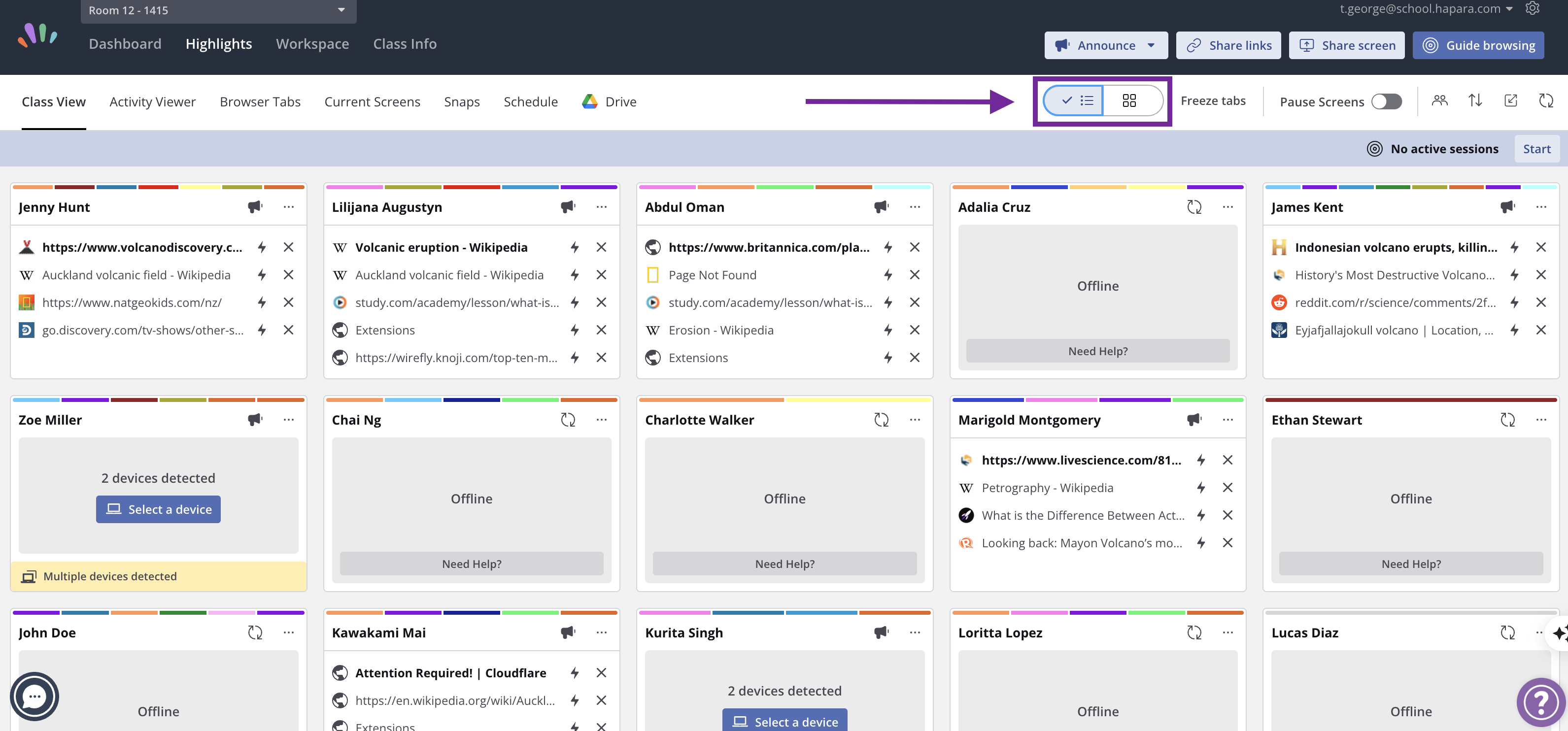1568x731 pixels.
Task: Open Class Info
Action: pyautogui.click(x=405, y=44)
